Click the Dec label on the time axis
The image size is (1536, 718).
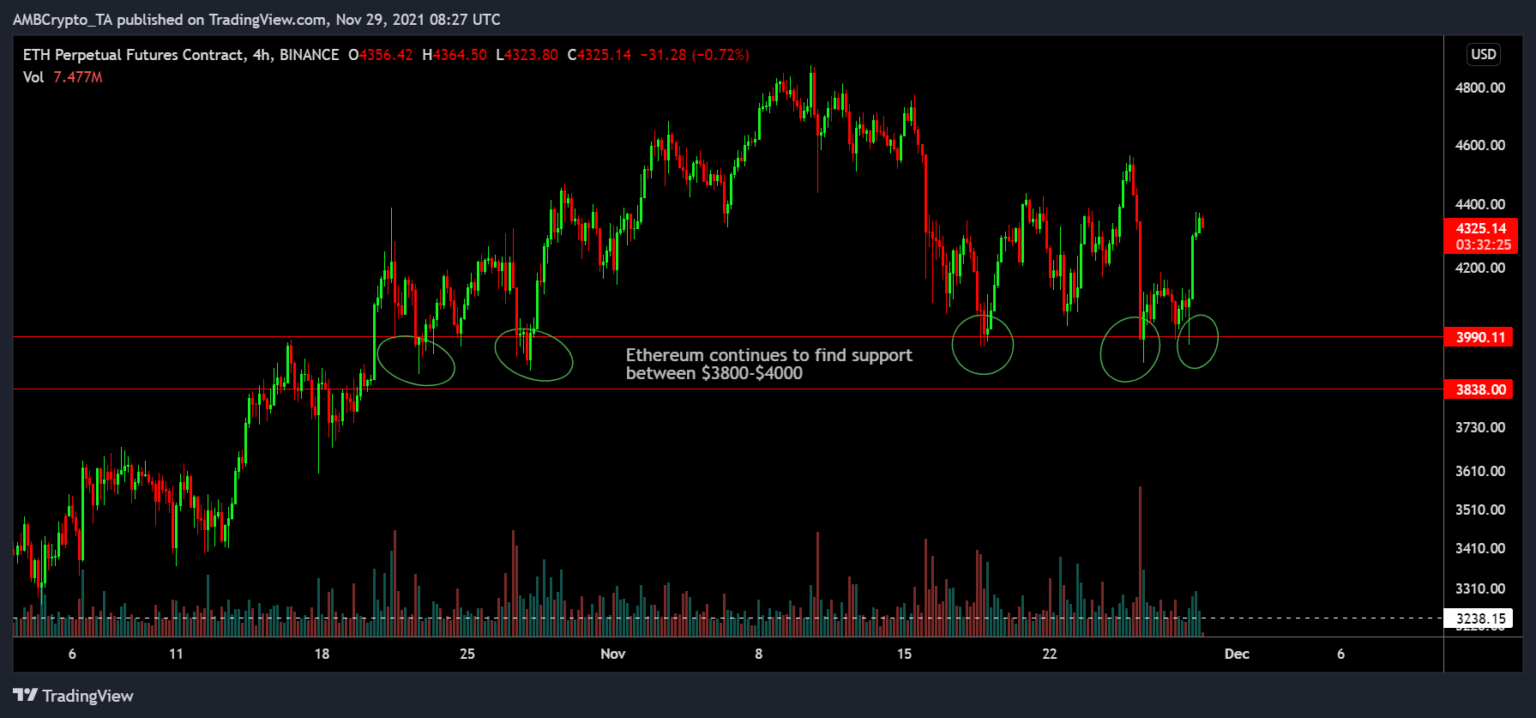(x=1236, y=654)
